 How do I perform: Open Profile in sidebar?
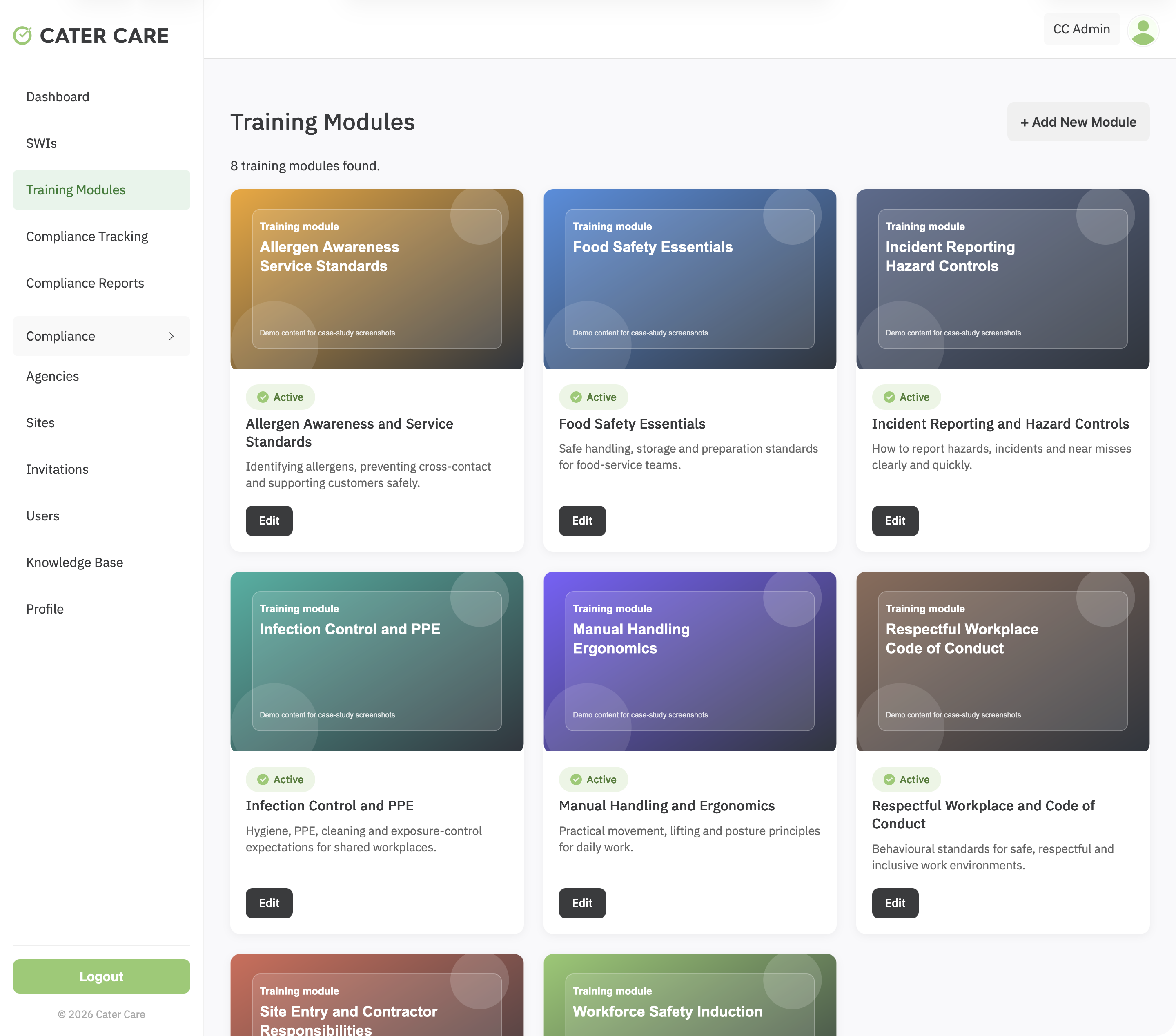tap(101, 610)
